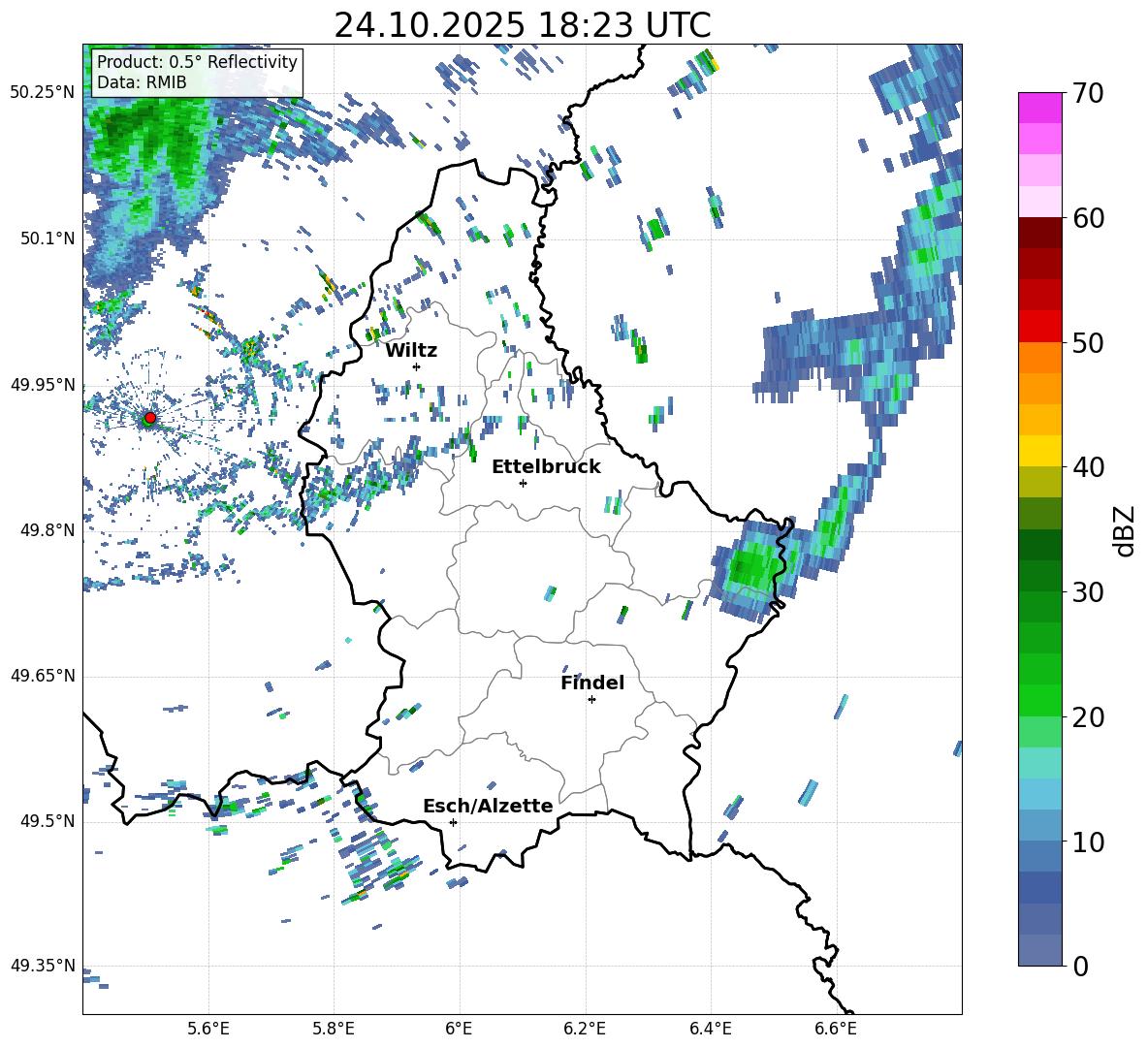Click the 6.6°E longitude label
1148x1048 pixels.
click(x=836, y=1029)
